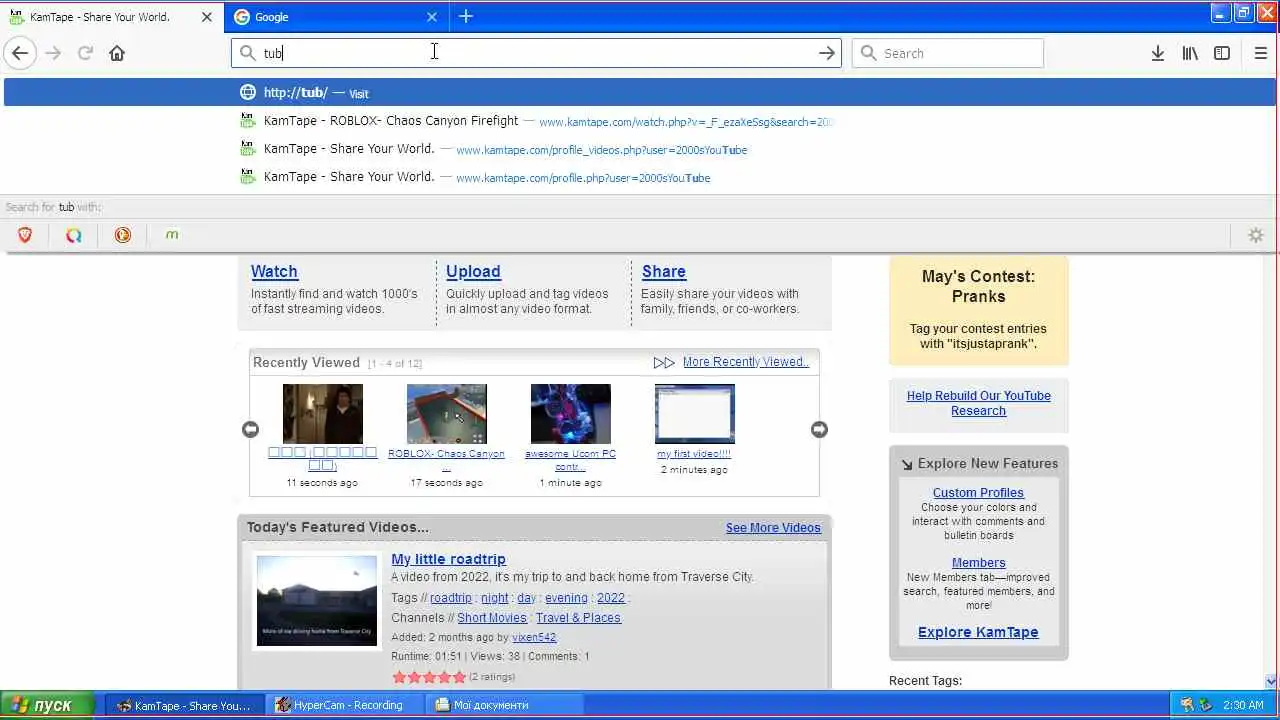This screenshot has width=1280, height=720.
Task: Click the five-star rating on My little roadtrip
Action: pos(429,677)
